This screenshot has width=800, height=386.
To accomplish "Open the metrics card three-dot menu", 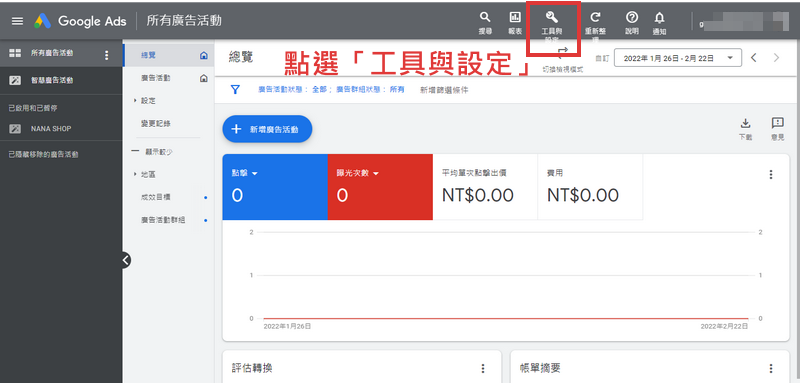I will pos(771,174).
